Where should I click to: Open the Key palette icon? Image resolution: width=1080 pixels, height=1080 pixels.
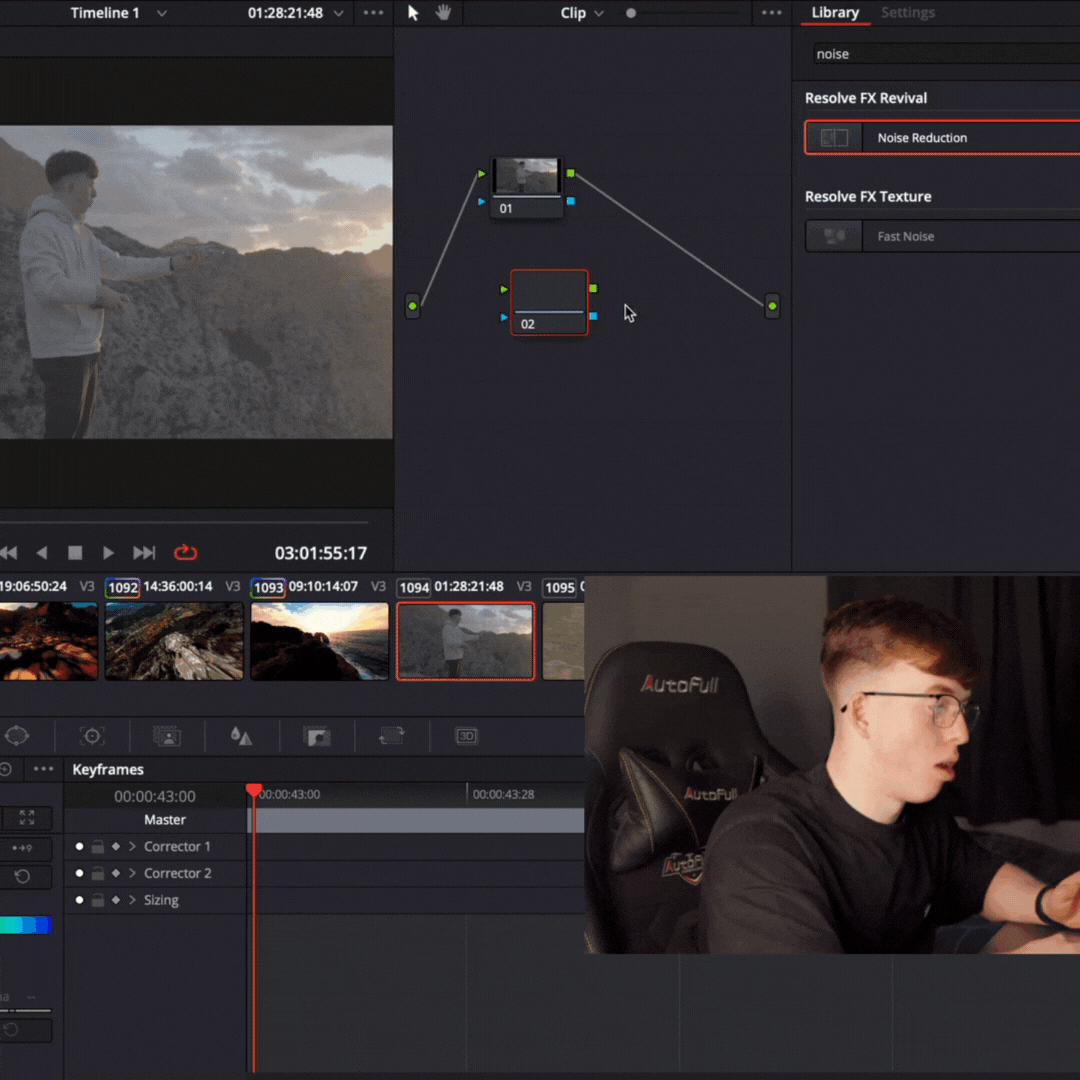[x=317, y=736]
